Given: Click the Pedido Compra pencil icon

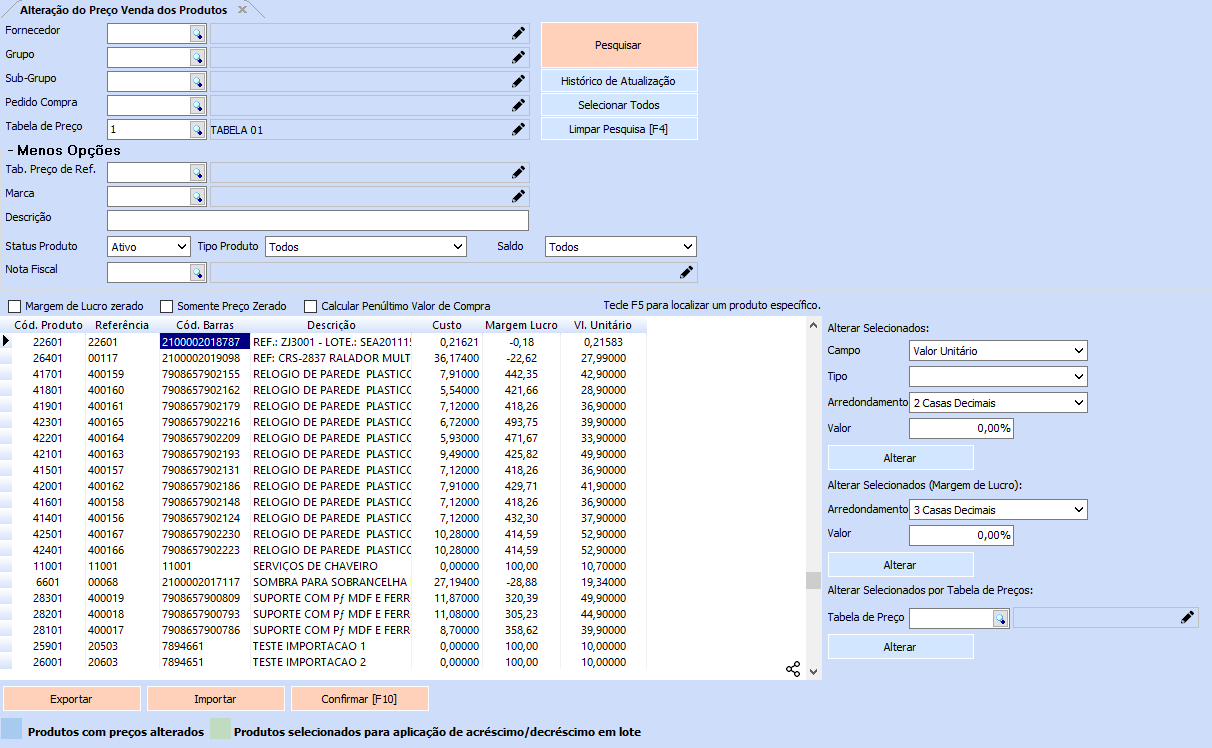Looking at the screenshot, I should click(x=518, y=105).
